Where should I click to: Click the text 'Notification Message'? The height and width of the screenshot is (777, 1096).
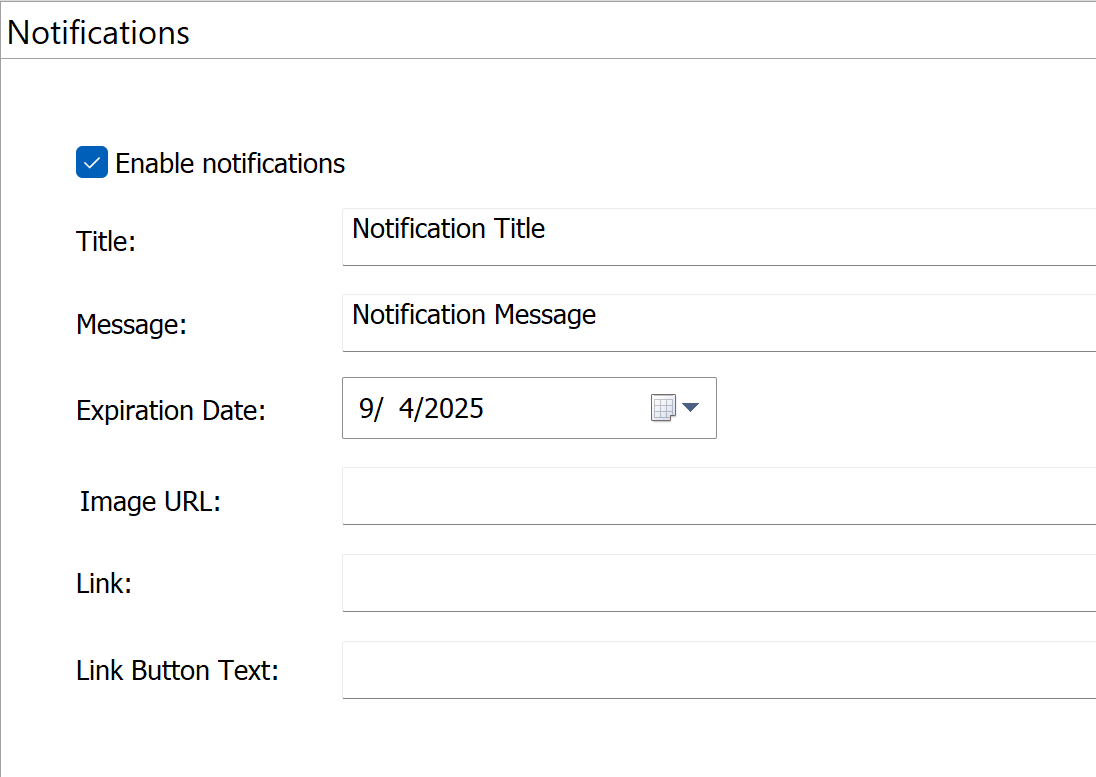click(473, 315)
